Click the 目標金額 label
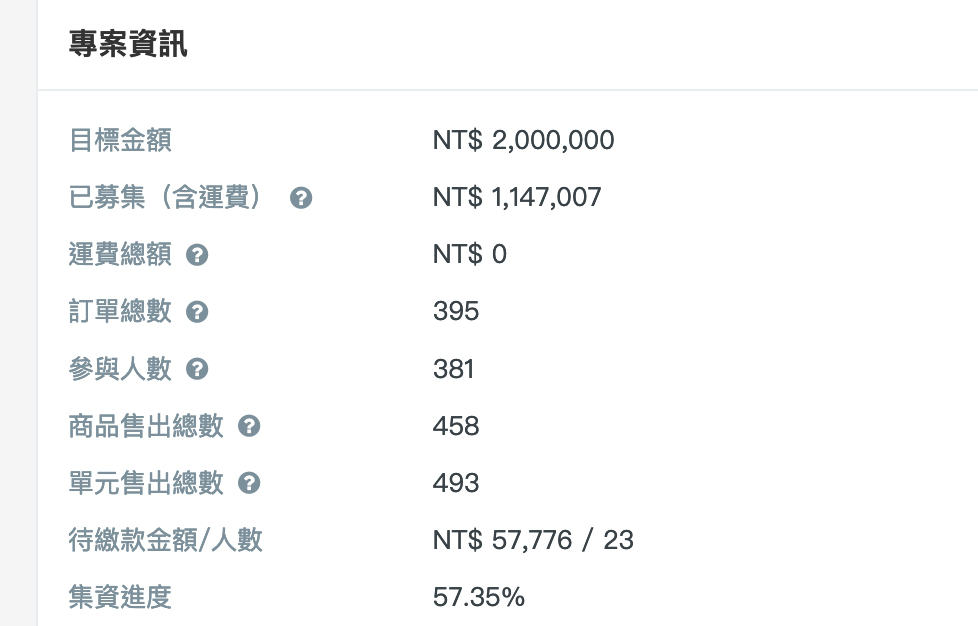 tap(120, 140)
